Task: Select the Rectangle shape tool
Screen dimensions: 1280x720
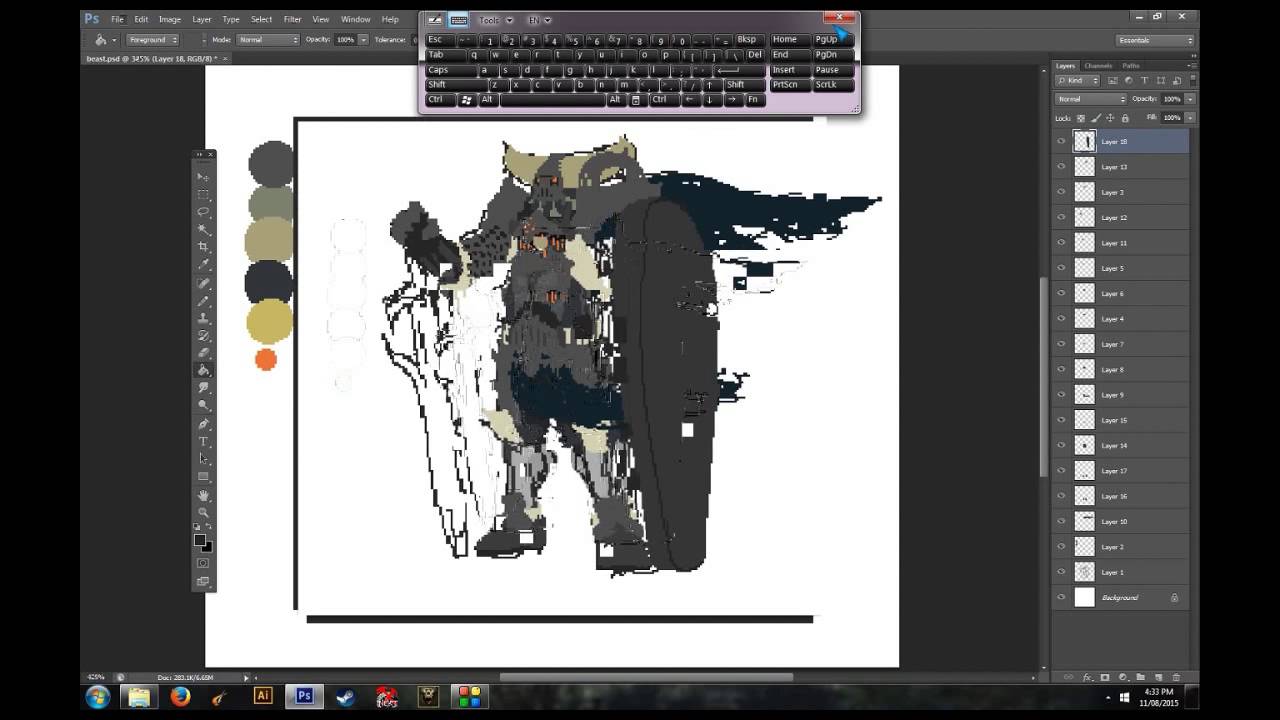Action: click(203, 476)
